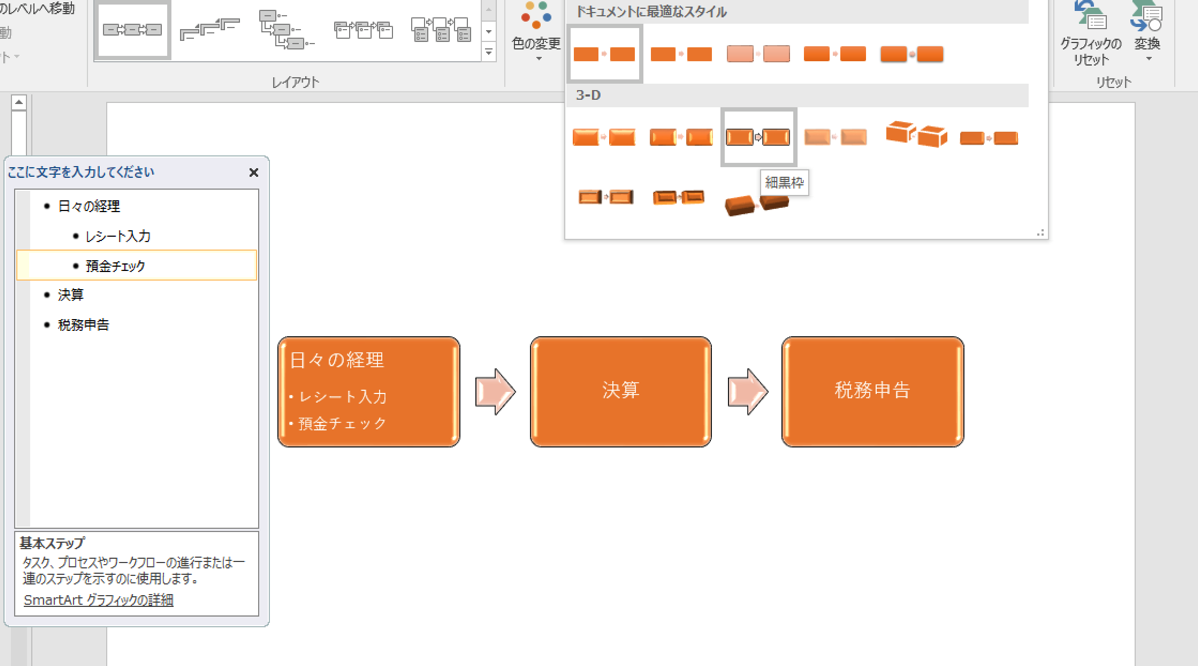
Task: Open the SmartArt グラフィックの詳細 link
Action: [x=99, y=600]
